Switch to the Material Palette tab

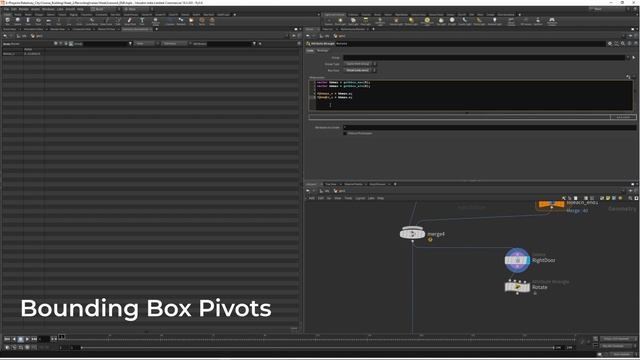(353, 184)
